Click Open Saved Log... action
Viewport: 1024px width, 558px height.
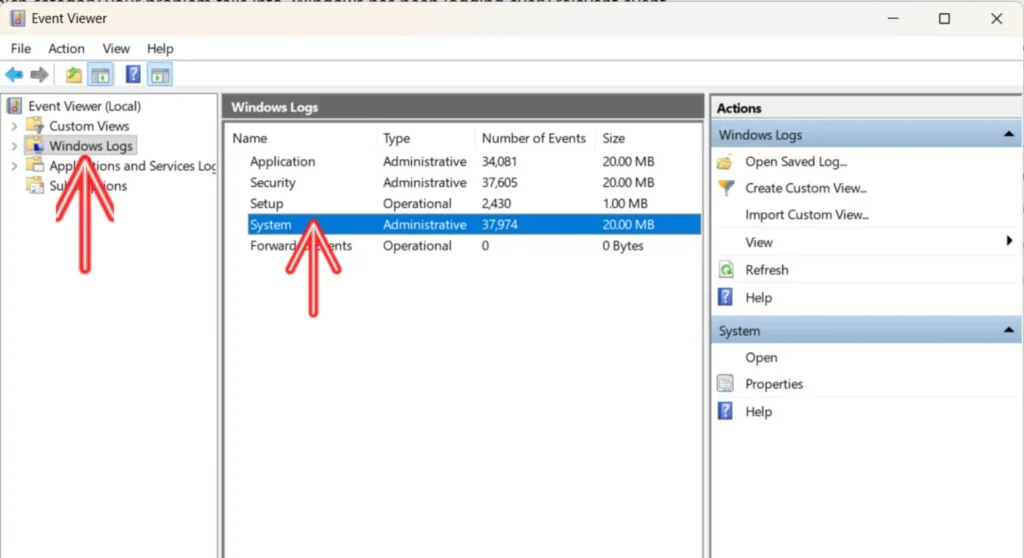pos(795,162)
